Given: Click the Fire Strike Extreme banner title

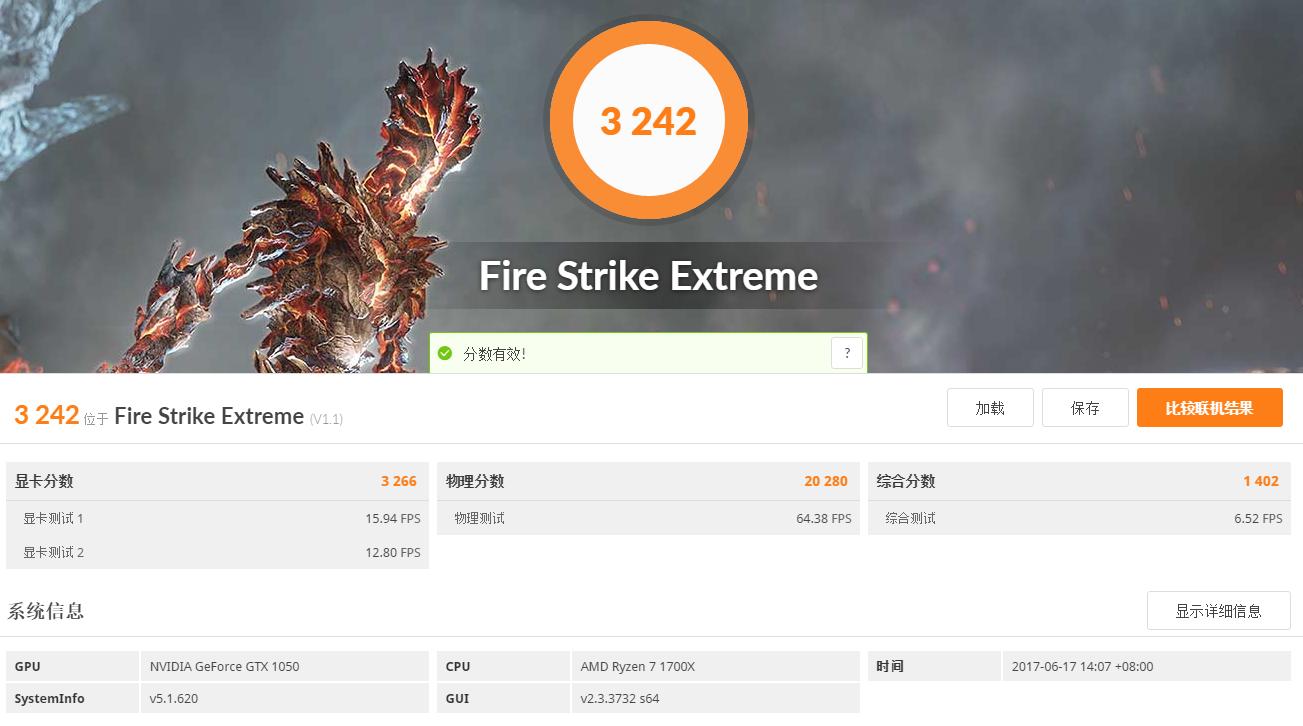Looking at the screenshot, I should pos(648,276).
